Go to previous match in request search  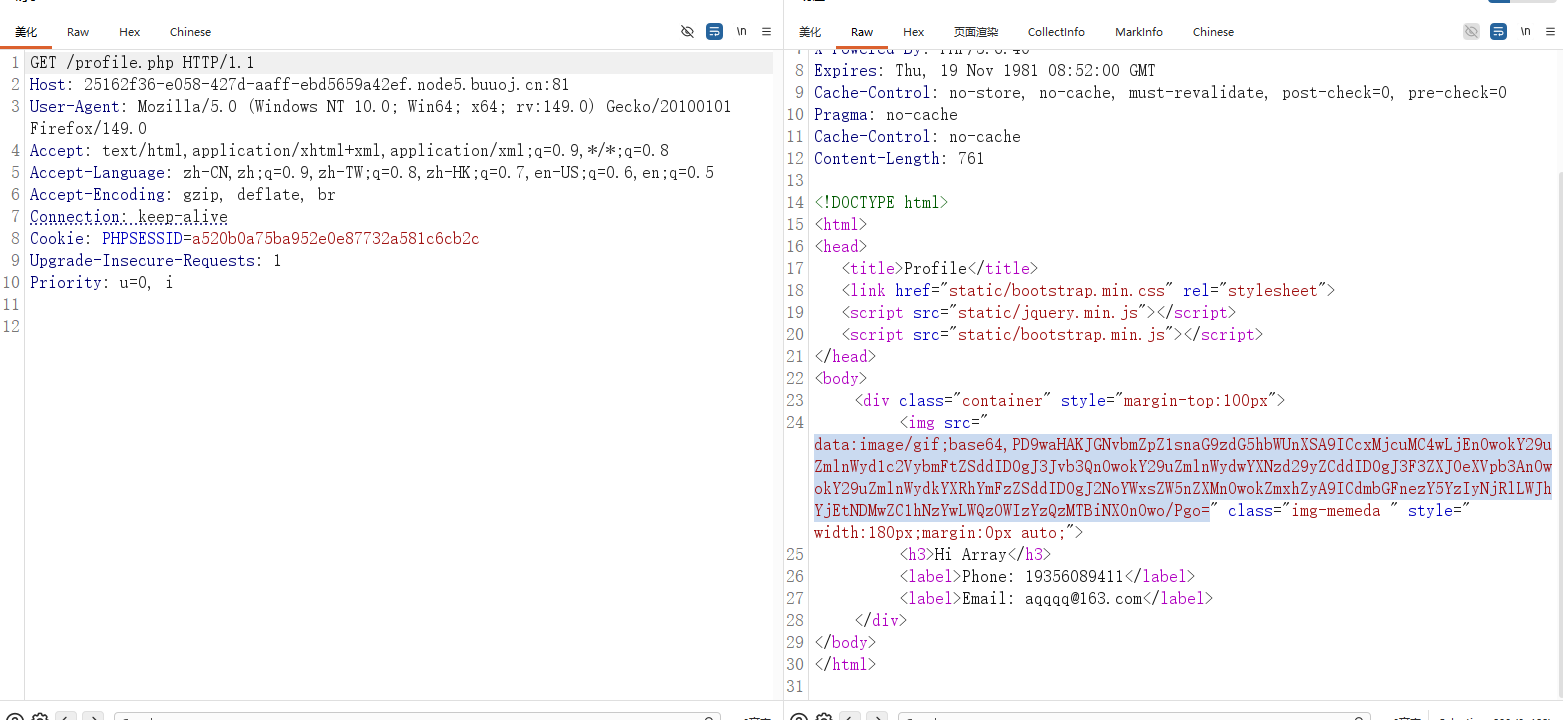66,717
